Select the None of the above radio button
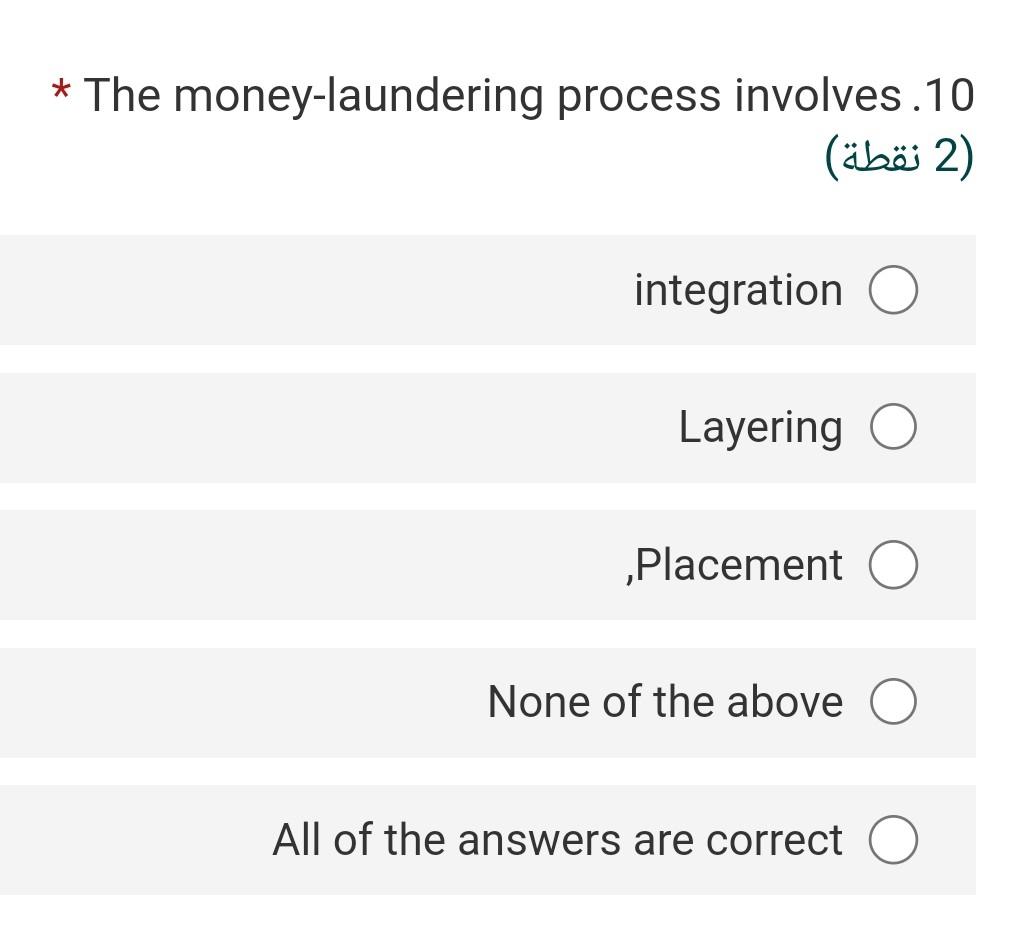 (x=893, y=702)
